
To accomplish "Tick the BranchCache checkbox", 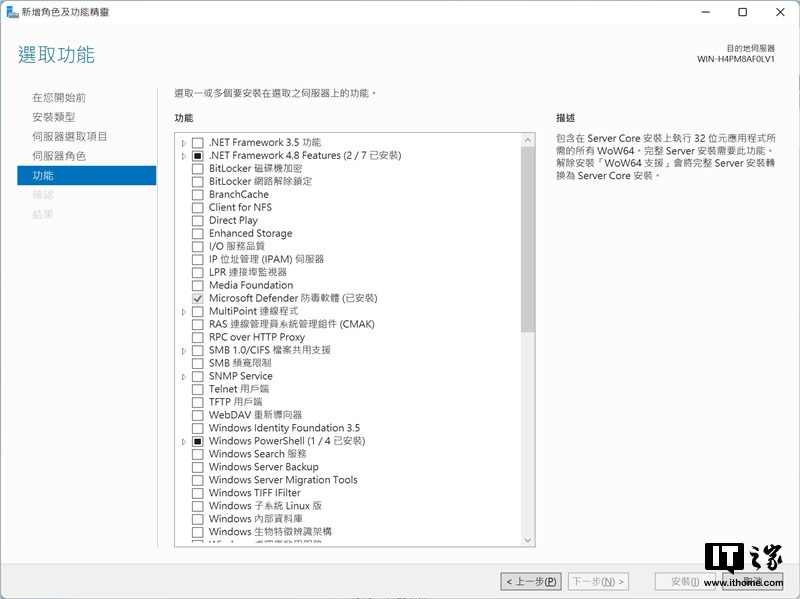I will tap(197, 195).
